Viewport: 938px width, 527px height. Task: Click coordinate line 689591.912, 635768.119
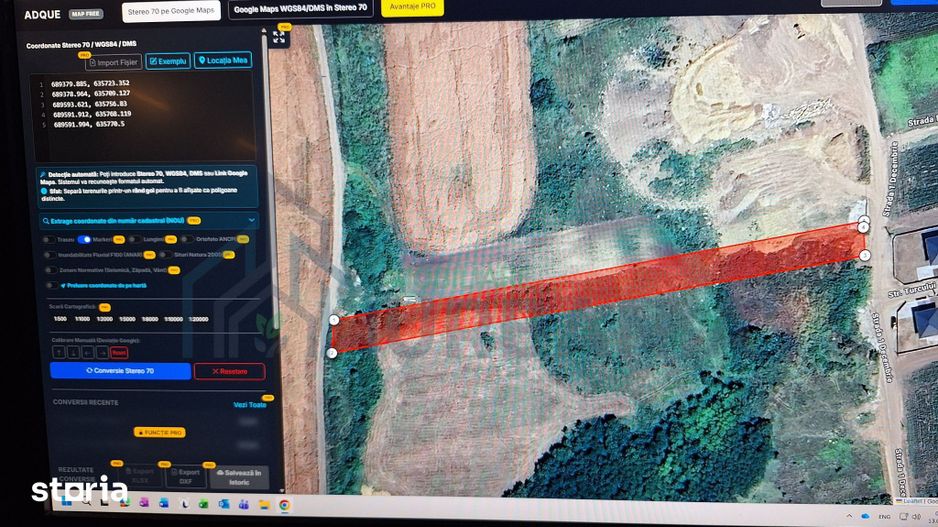pyautogui.click(x=92, y=114)
